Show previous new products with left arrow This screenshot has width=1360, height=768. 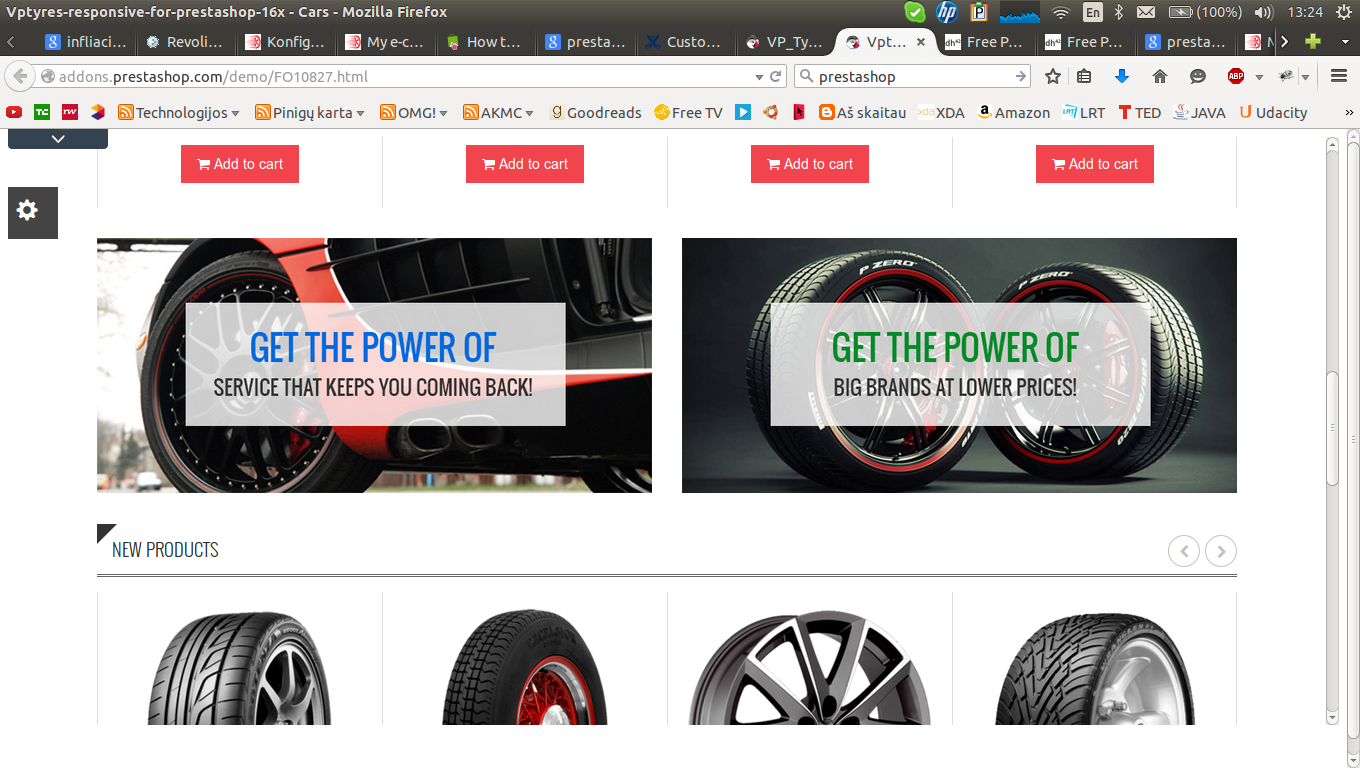tap(1184, 551)
